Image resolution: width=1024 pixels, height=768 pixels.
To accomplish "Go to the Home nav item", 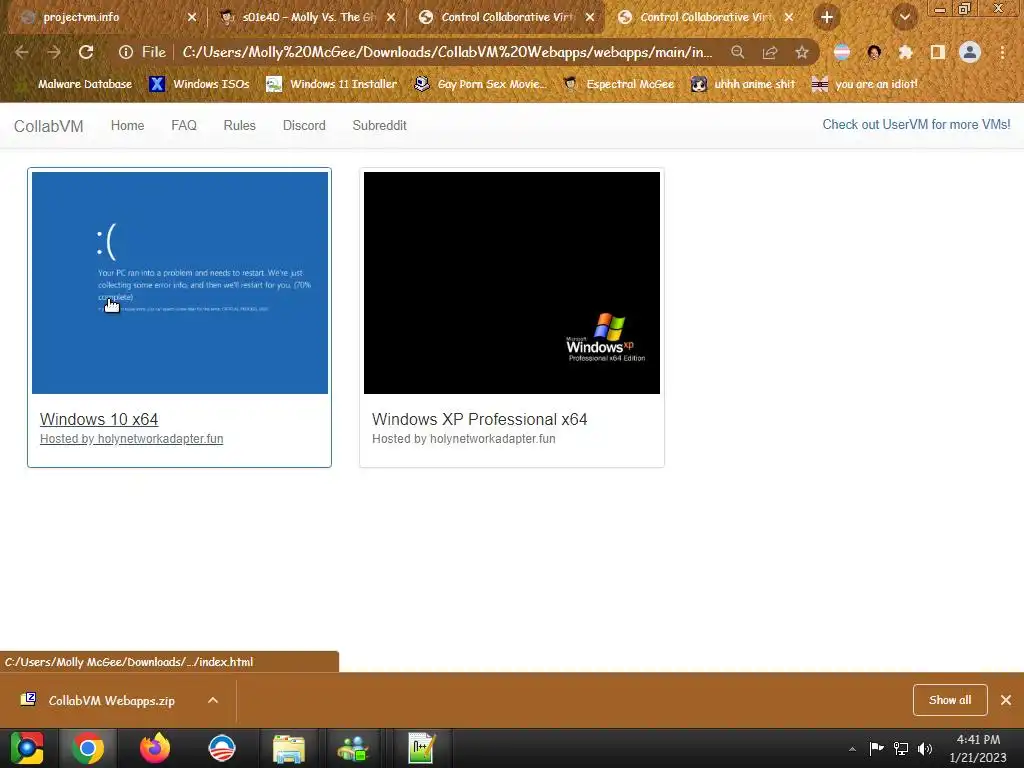I will point(127,125).
